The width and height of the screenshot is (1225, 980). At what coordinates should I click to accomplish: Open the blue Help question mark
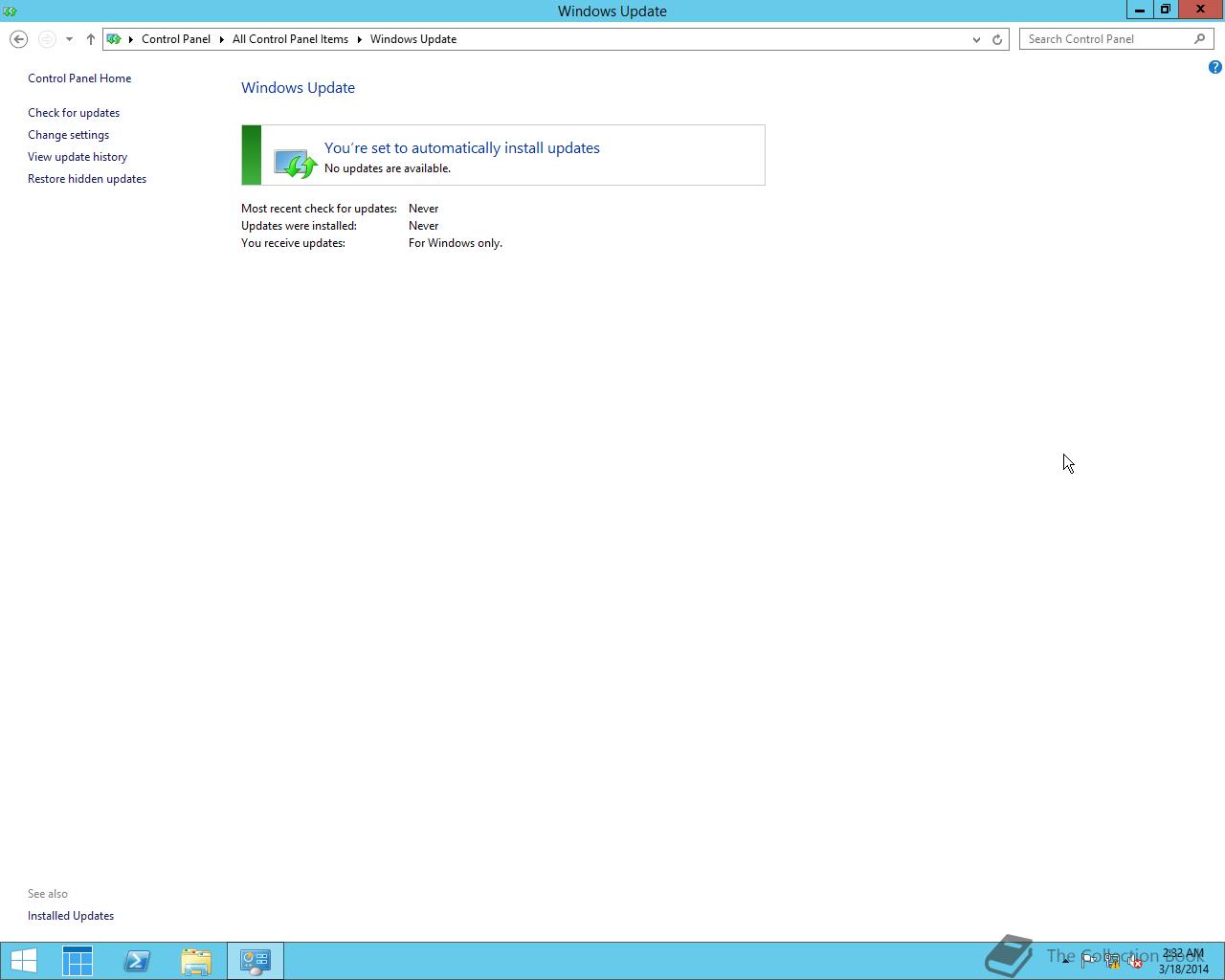[x=1214, y=67]
